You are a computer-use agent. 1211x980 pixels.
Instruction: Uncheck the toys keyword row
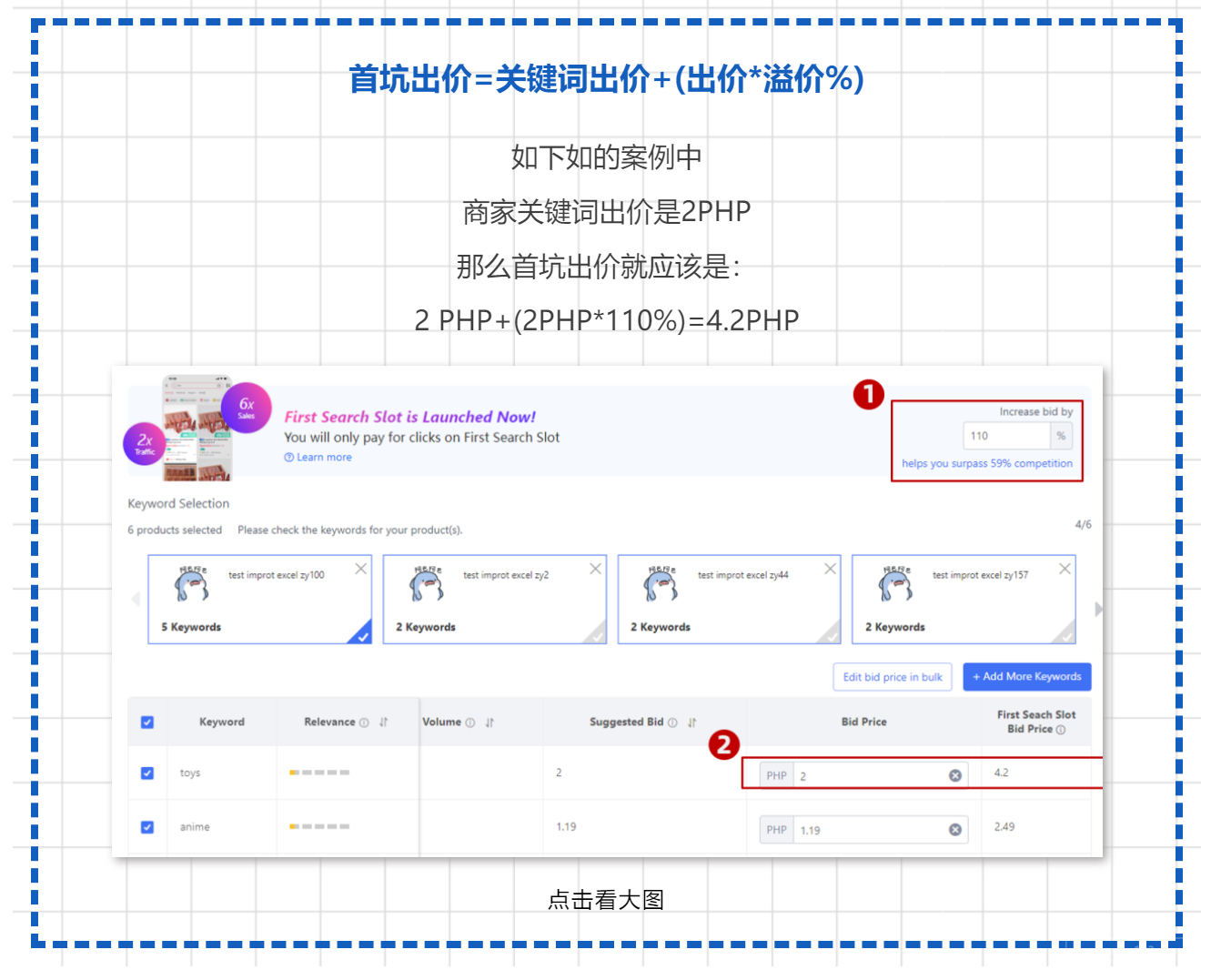(147, 773)
